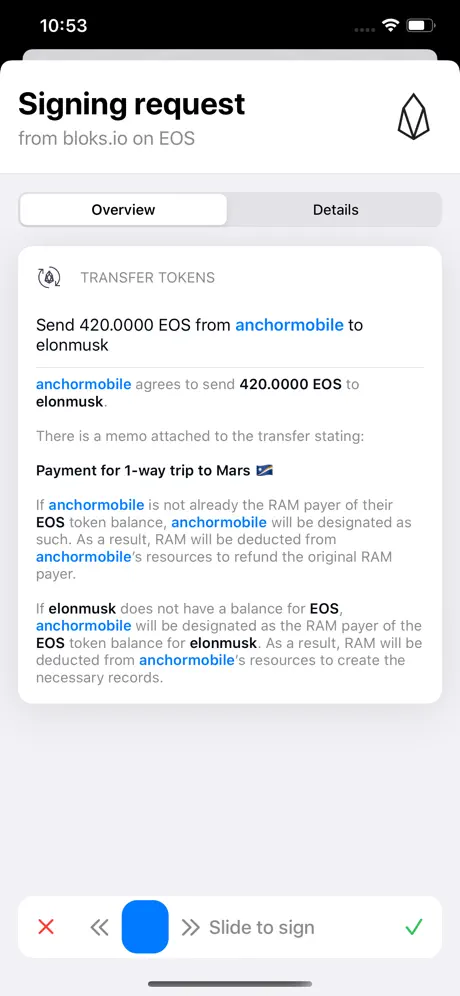Screen dimensions: 460x996
Task: Tap the blue slide-to-sign handle
Action: point(145,927)
